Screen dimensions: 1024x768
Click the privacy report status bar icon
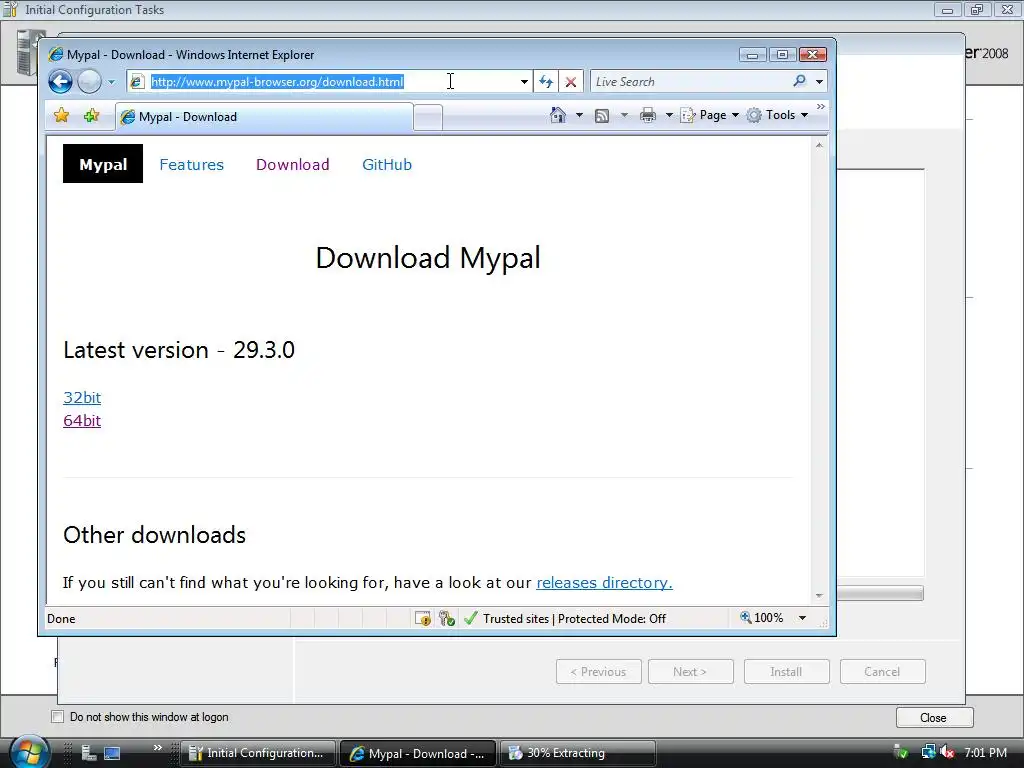[x=423, y=618]
